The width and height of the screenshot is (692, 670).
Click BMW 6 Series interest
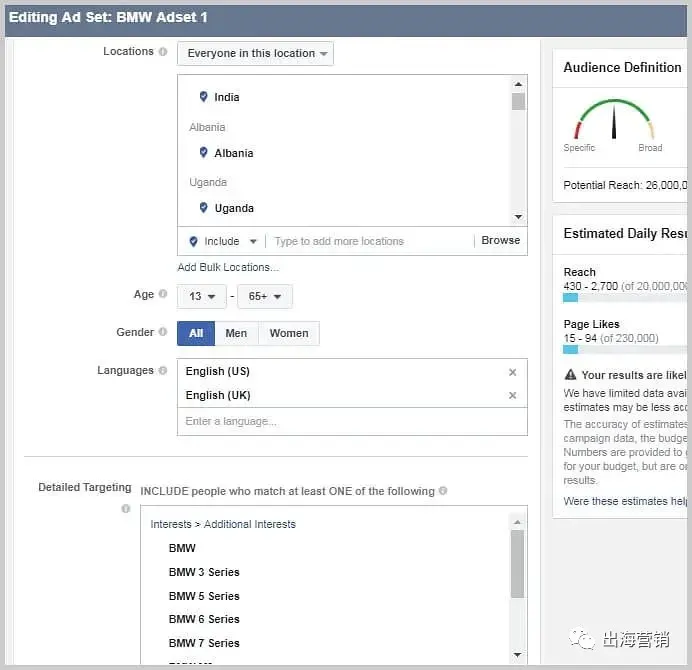click(204, 619)
